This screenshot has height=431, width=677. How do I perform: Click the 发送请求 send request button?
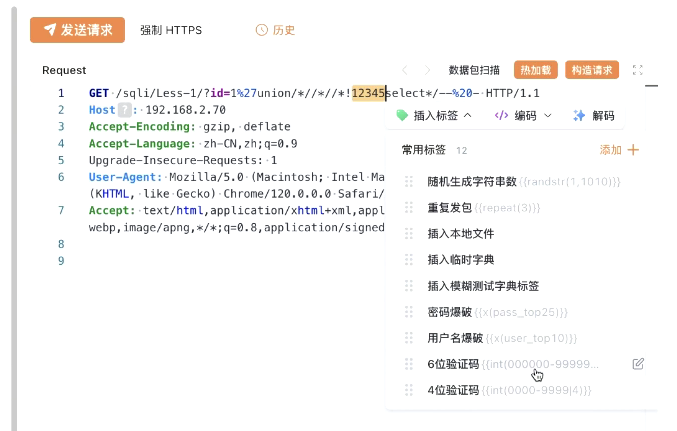(77, 30)
